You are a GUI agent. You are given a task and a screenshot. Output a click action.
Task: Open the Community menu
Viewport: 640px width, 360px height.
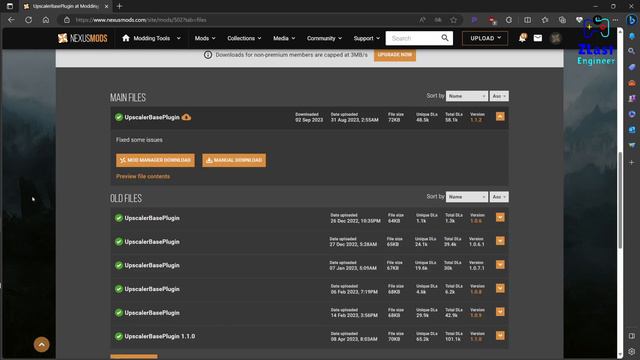(x=324, y=38)
